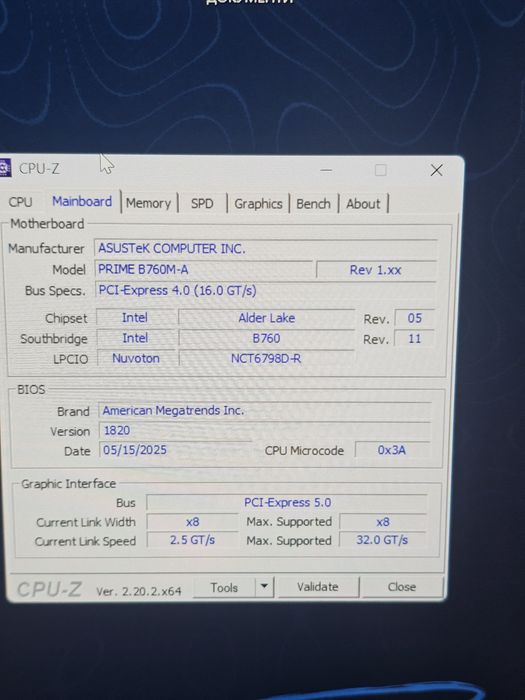Click the southbridge Rev. 11 value
The height and width of the screenshot is (700, 525).
point(414,338)
